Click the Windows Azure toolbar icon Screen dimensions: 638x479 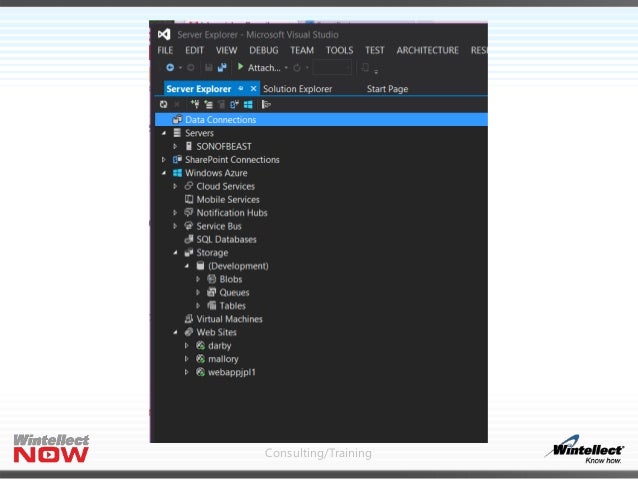click(248, 105)
